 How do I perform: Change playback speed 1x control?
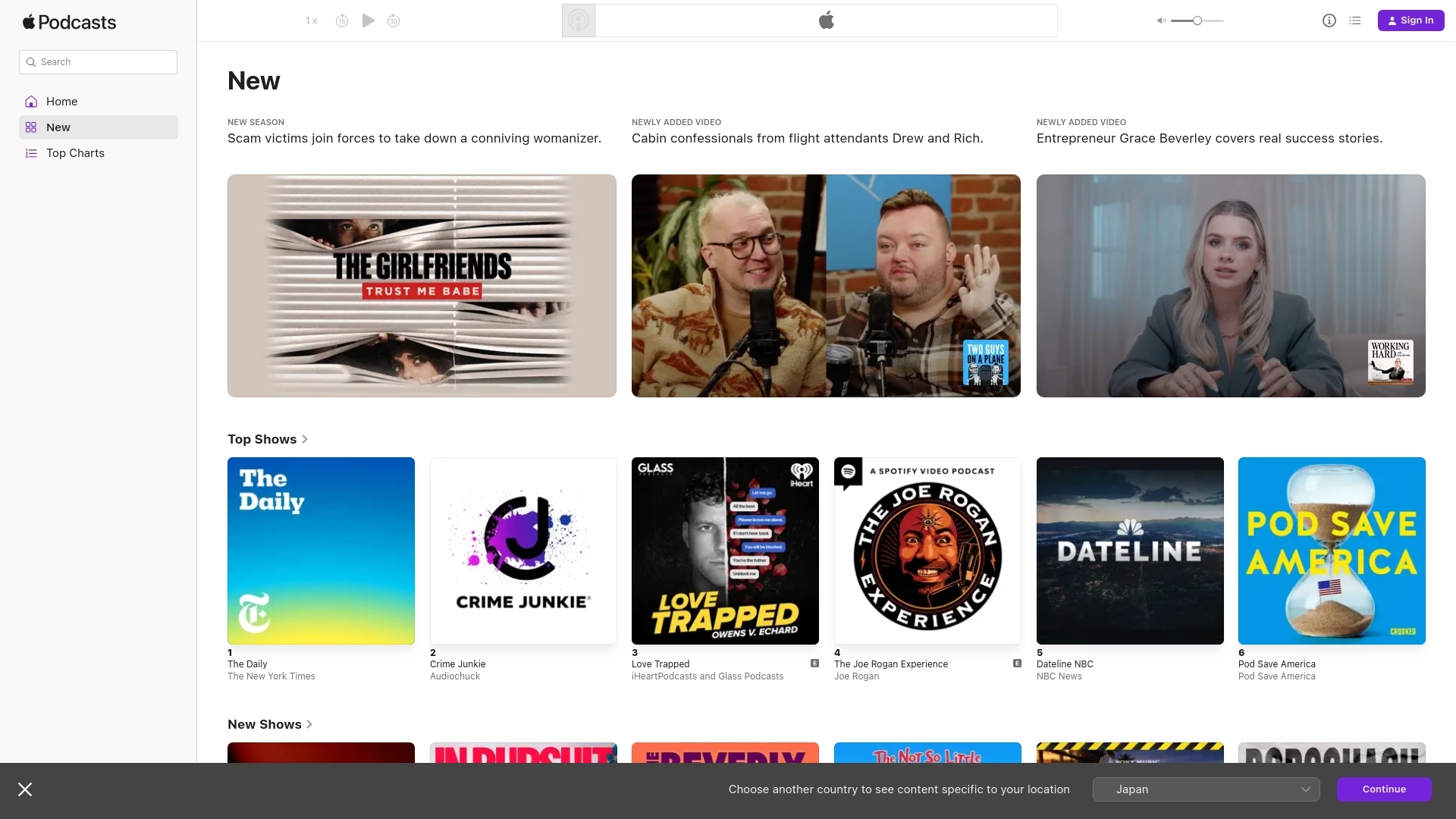(x=312, y=21)
